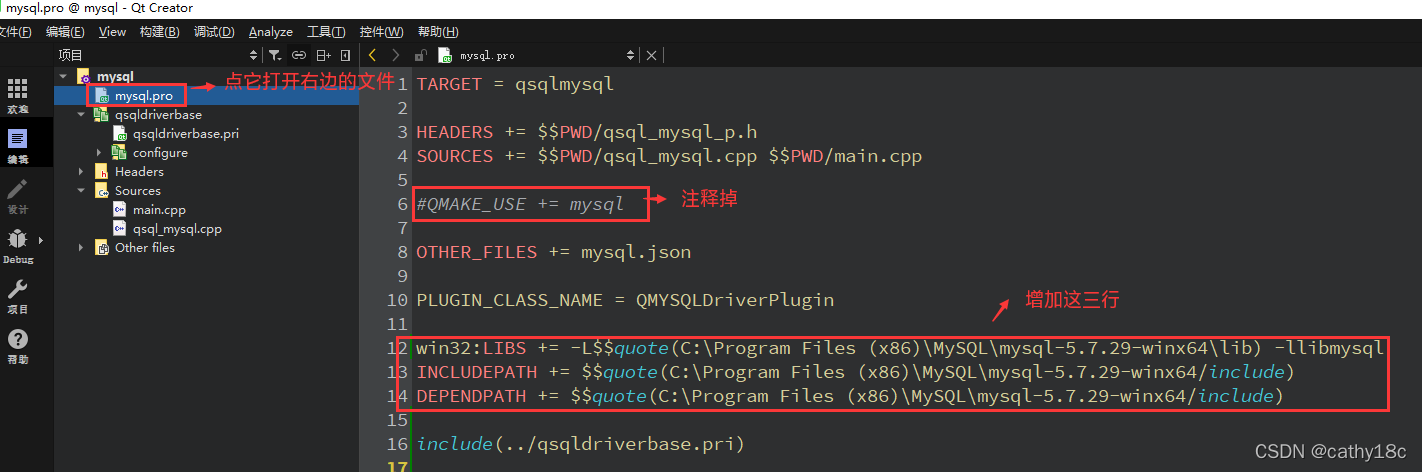Click INCLUDEPATH line in editor
This screenshot has width=1422, height=472.
click(856, 372)
